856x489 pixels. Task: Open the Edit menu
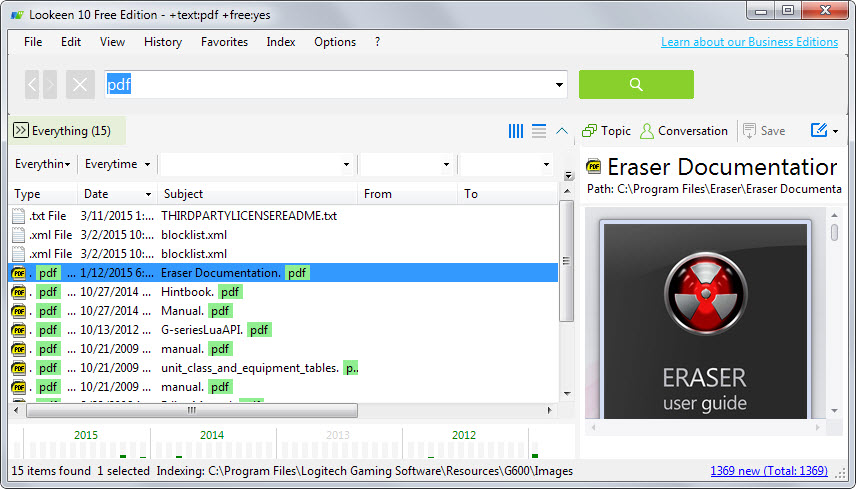coord(71,42)
